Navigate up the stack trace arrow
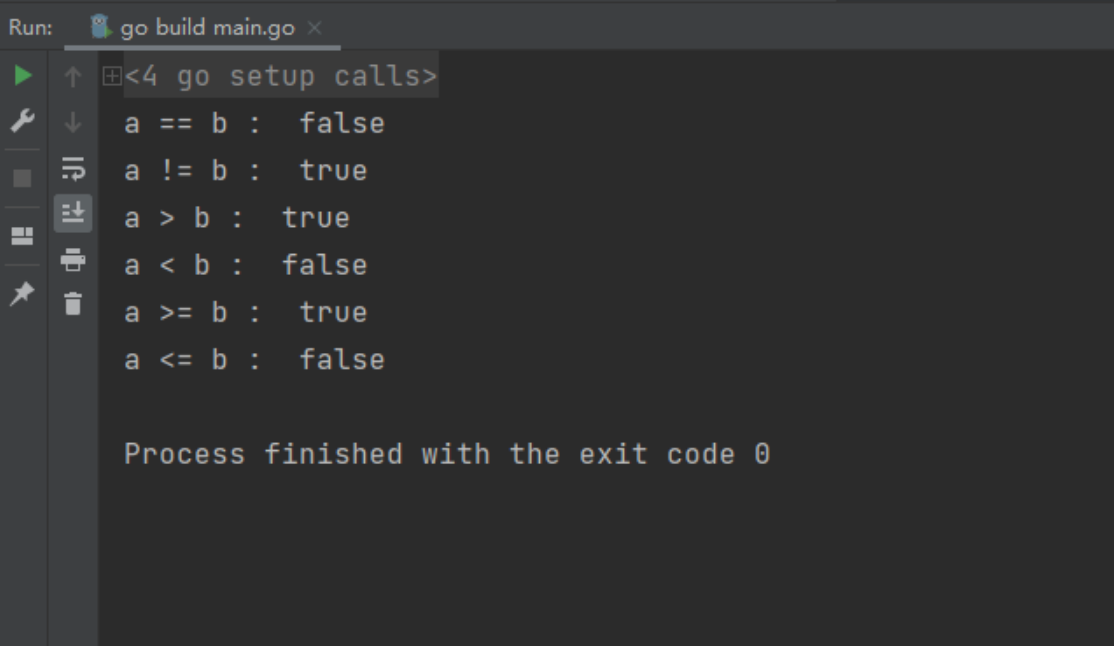Image resolution: width=1114 pixels, height=646 pixels. pyautogui.click(x=72, y=76)
